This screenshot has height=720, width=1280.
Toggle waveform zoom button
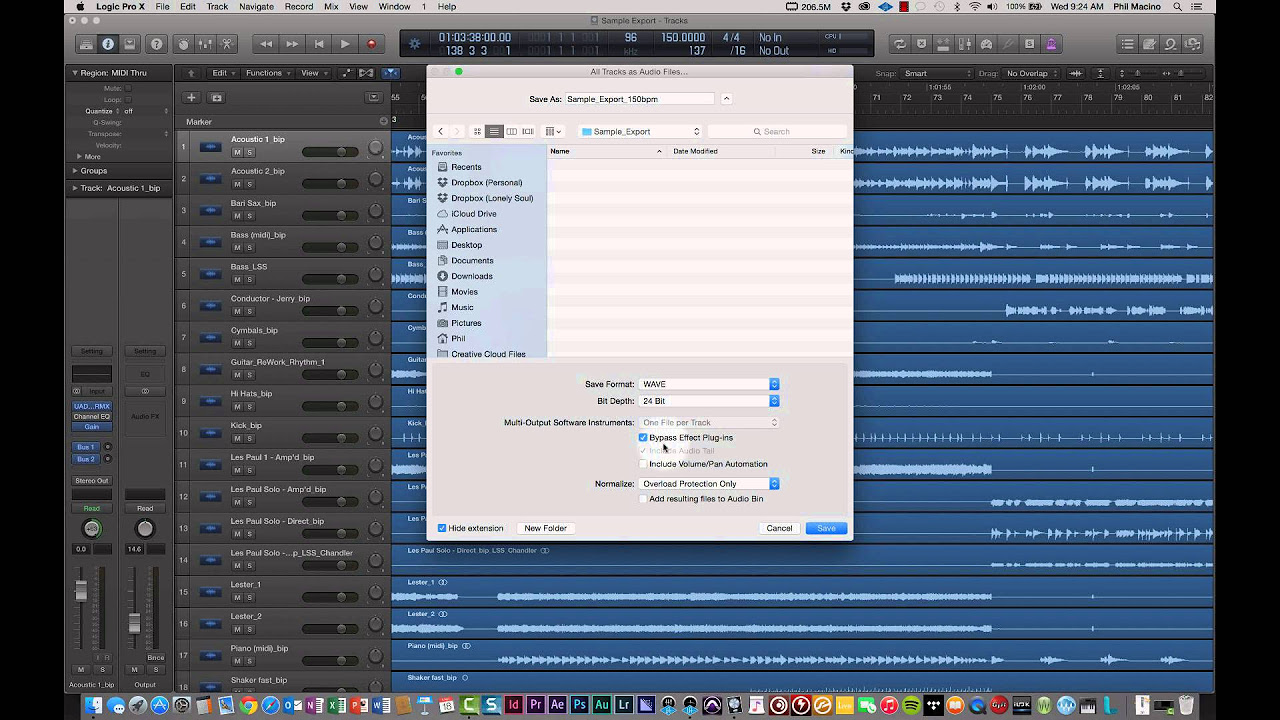tap(1076, 73)
